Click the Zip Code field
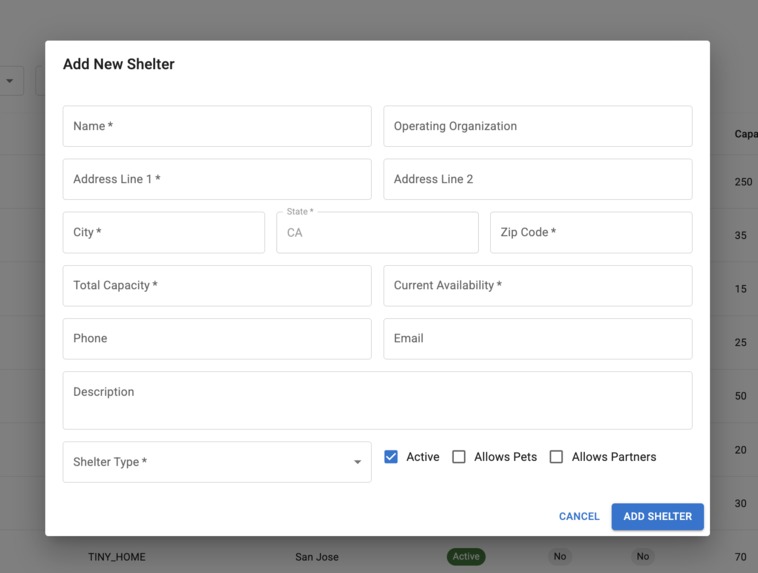Image resolution: width=758 pixels, height=573 pixels. [x=591, y=233]
